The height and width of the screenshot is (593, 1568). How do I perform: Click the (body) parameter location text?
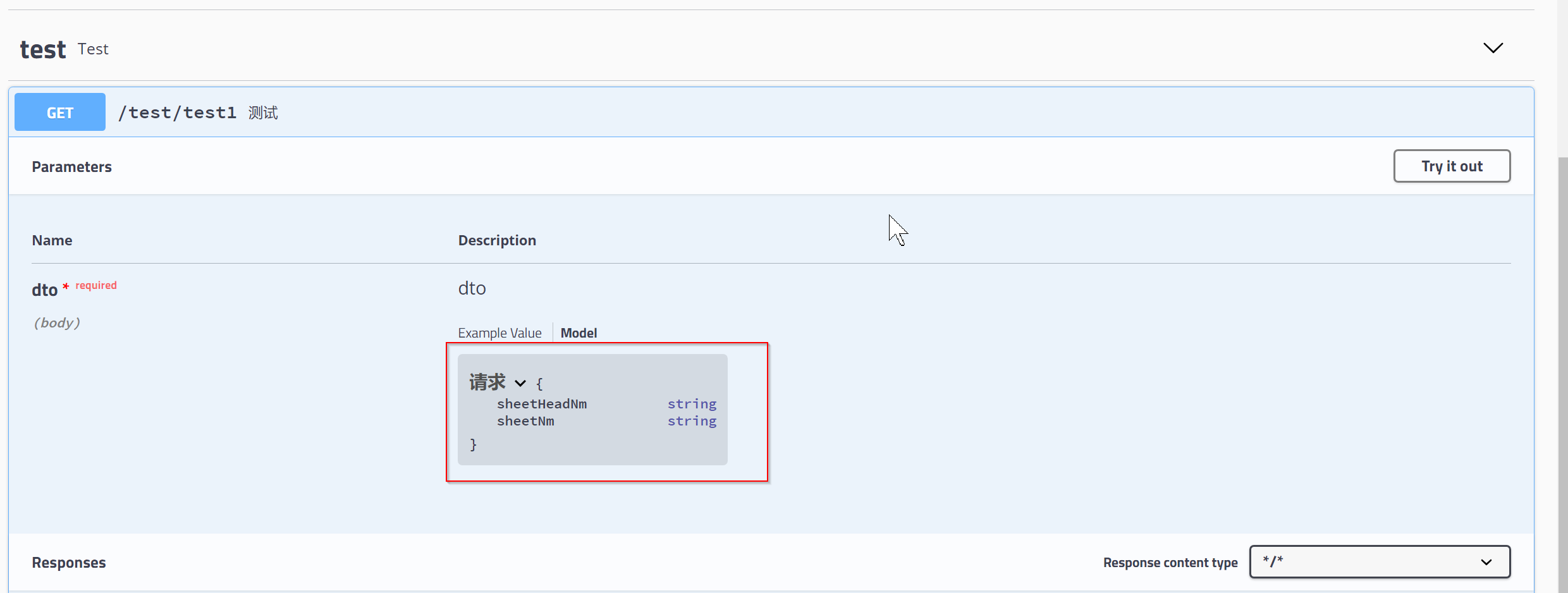point(57,322)
